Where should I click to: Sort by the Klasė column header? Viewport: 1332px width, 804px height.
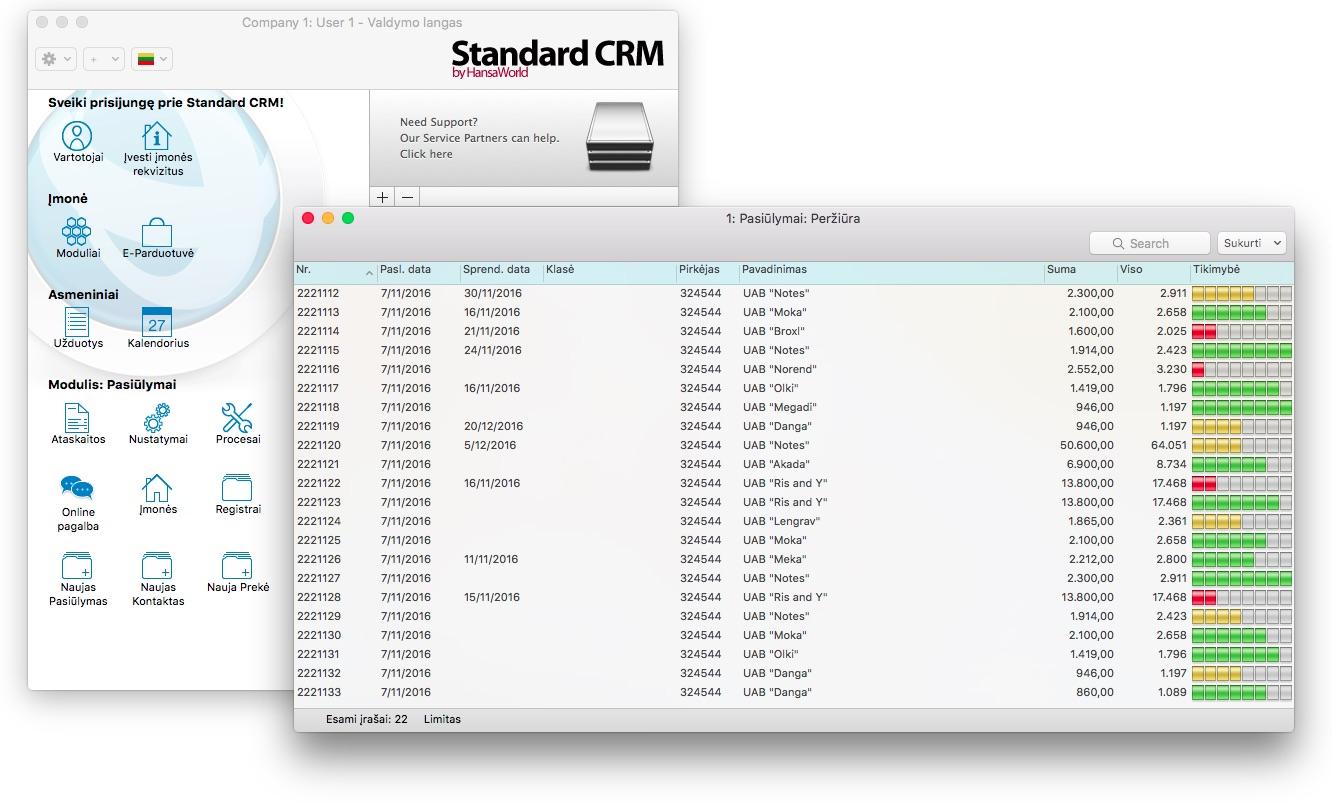[609, 270]
